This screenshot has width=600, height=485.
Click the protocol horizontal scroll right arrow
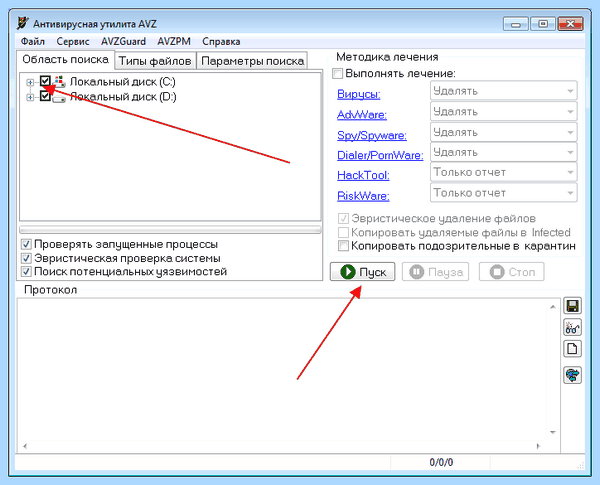pyautogui.click(x=538, y=446)
